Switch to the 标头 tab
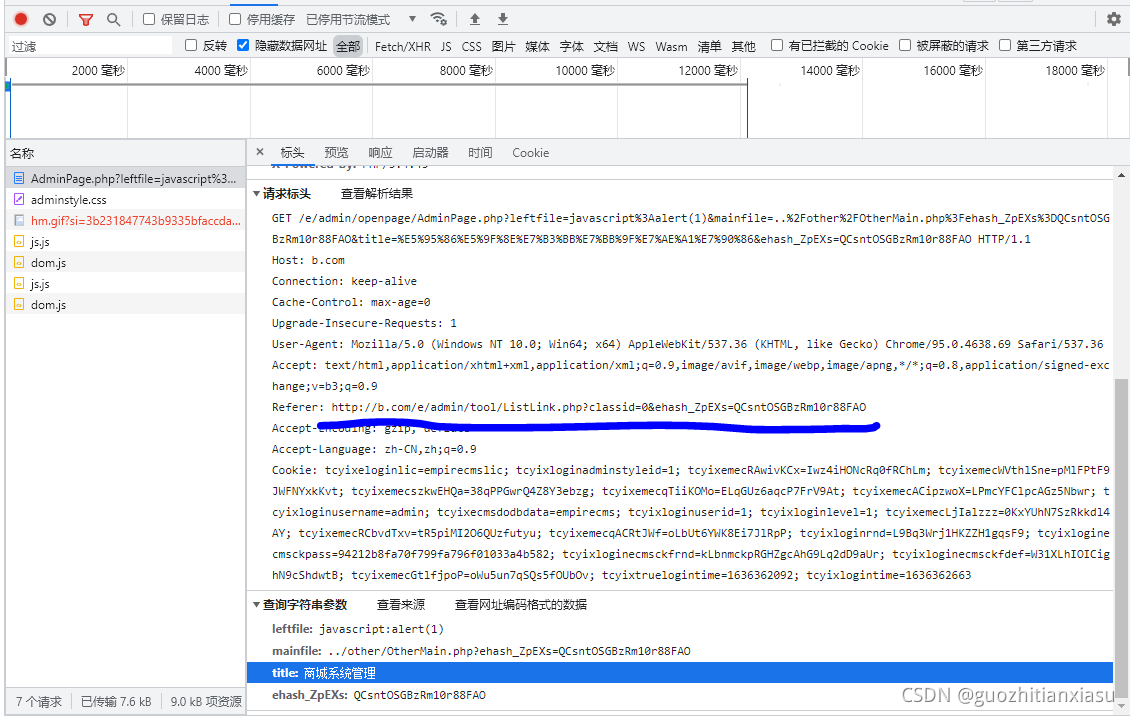1130x716 pixels. click(293, 153)
